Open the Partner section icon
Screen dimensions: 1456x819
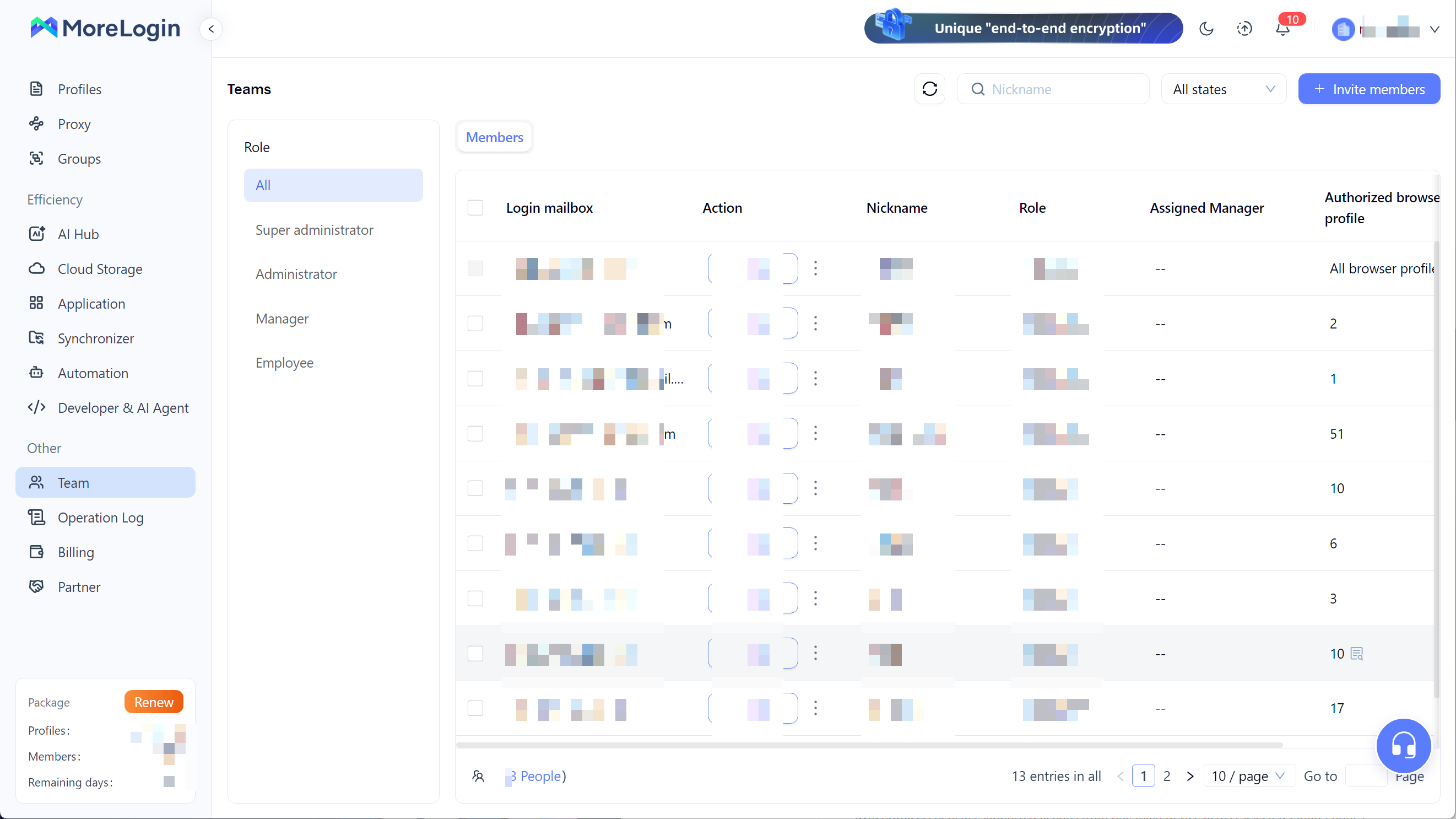[x=37, y=586]
